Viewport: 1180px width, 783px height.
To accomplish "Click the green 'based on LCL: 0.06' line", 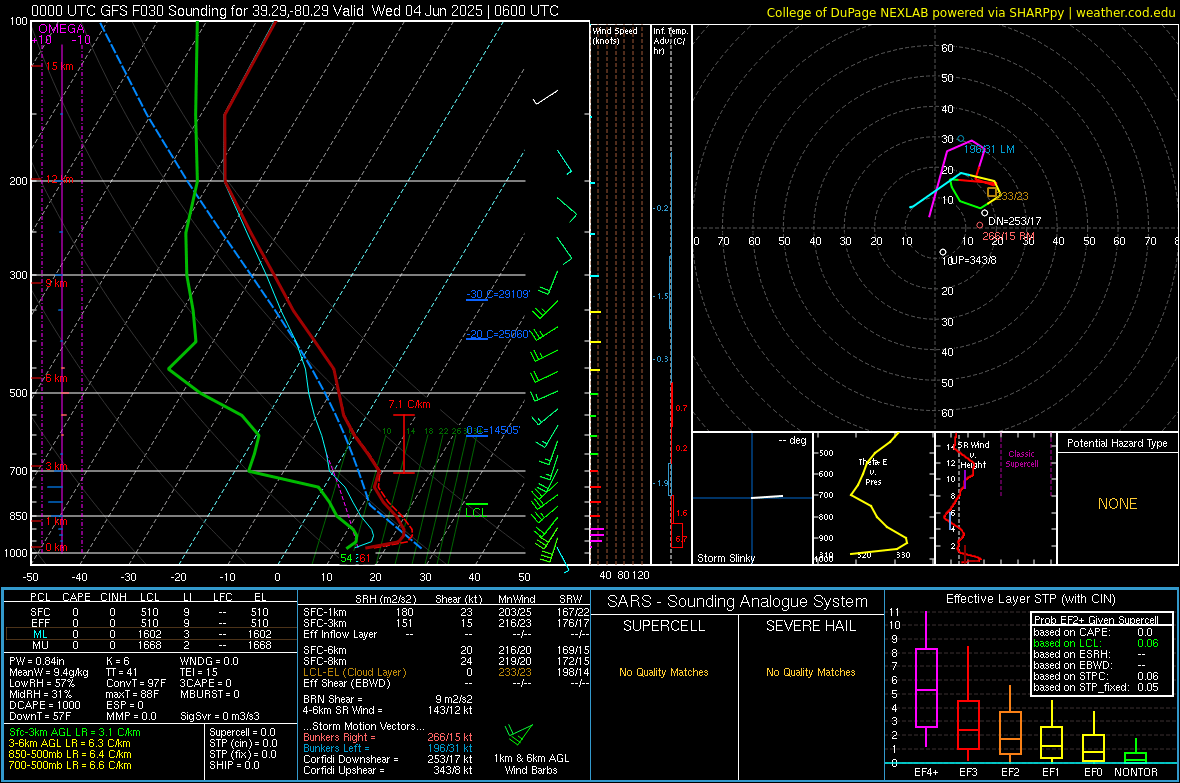I will click(1096, 643).
